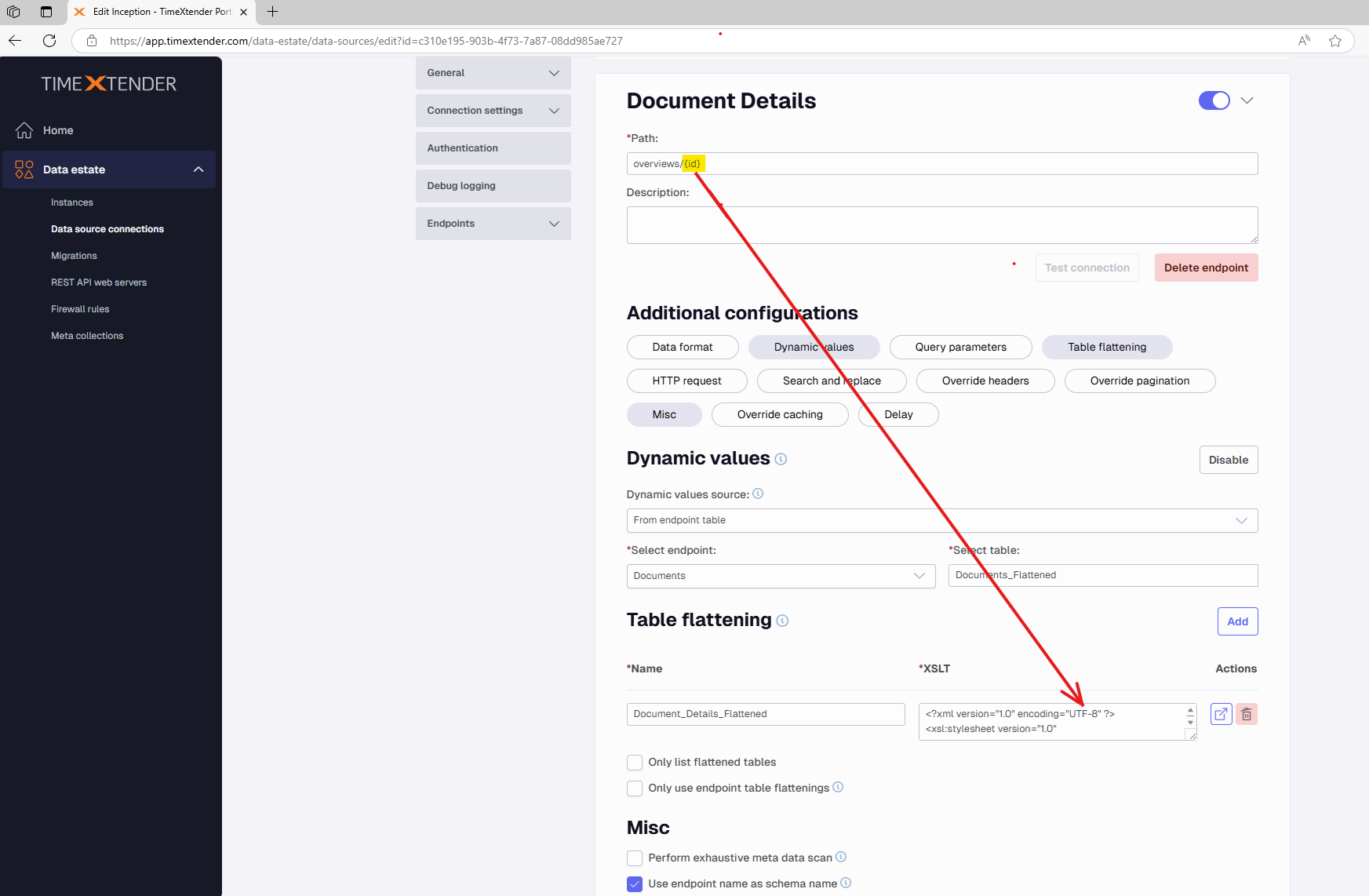Open Firewall rules page
The width and height of the screenshot is (1369, 896).
point(80,309)
